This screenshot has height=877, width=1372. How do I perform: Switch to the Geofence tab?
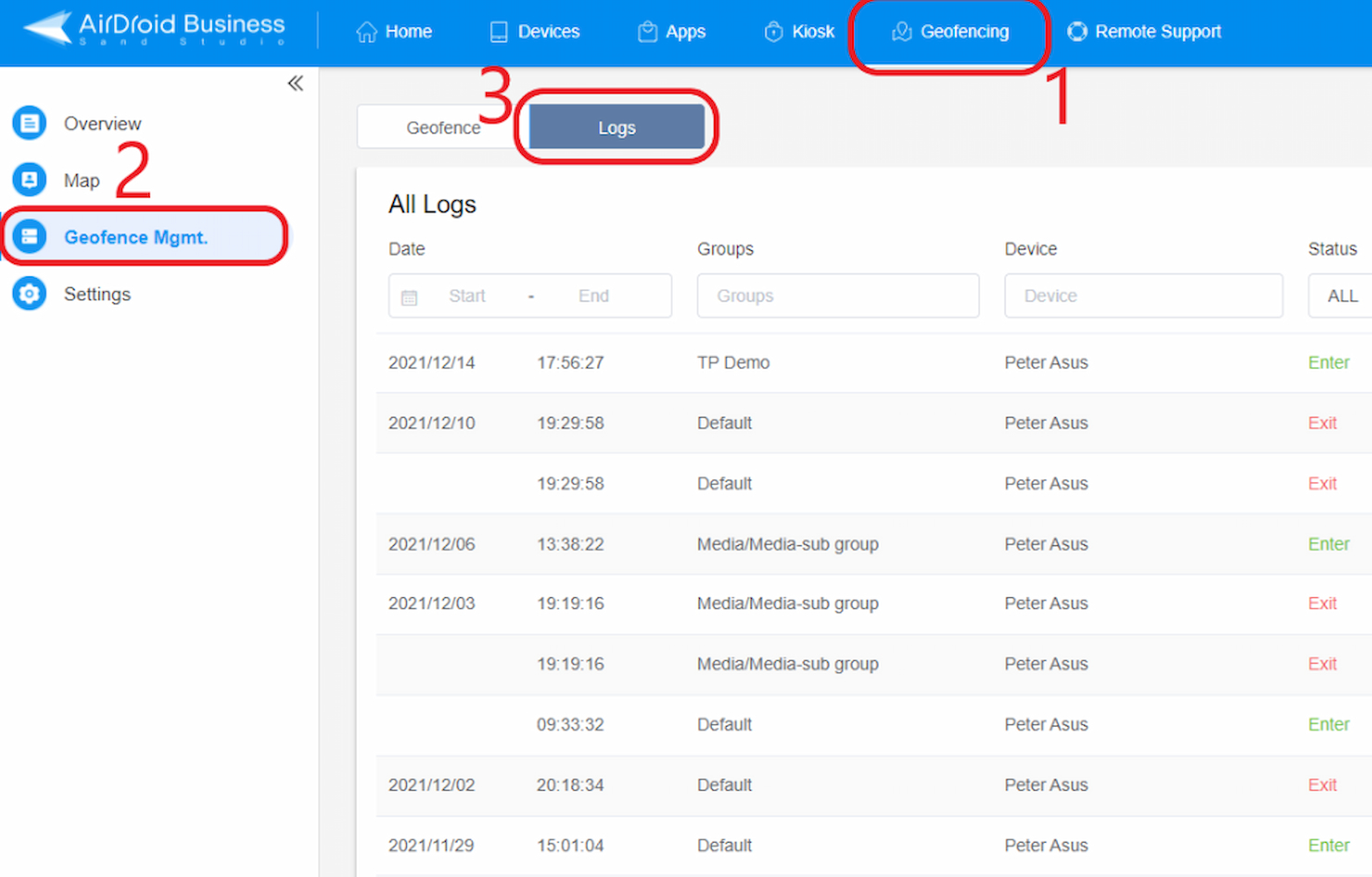[444, 127]
